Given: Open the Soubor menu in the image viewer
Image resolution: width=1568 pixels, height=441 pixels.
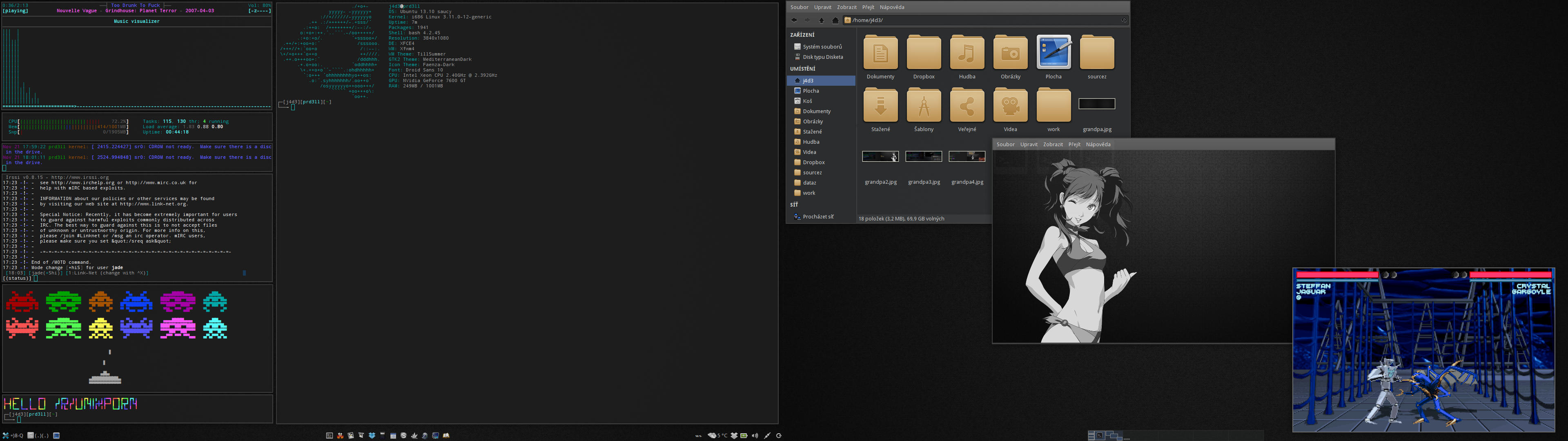Looking at the screenshot, I should tap(1006, 145).
